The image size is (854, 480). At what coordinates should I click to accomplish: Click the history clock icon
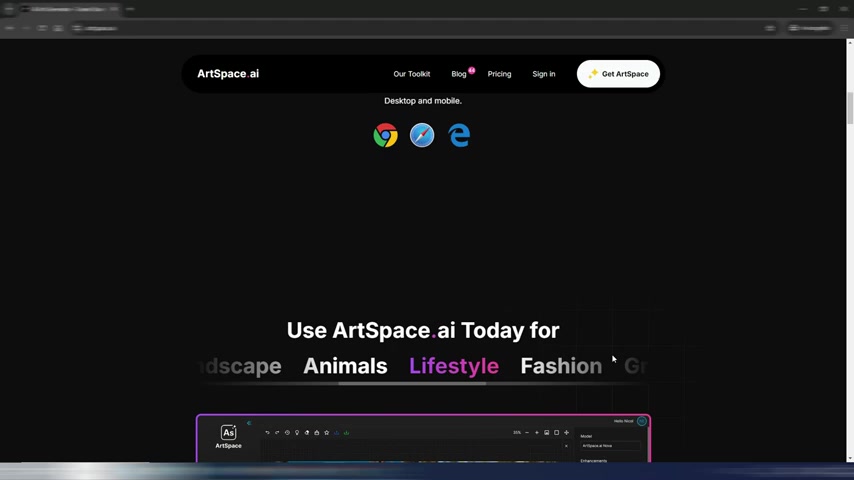287,433
